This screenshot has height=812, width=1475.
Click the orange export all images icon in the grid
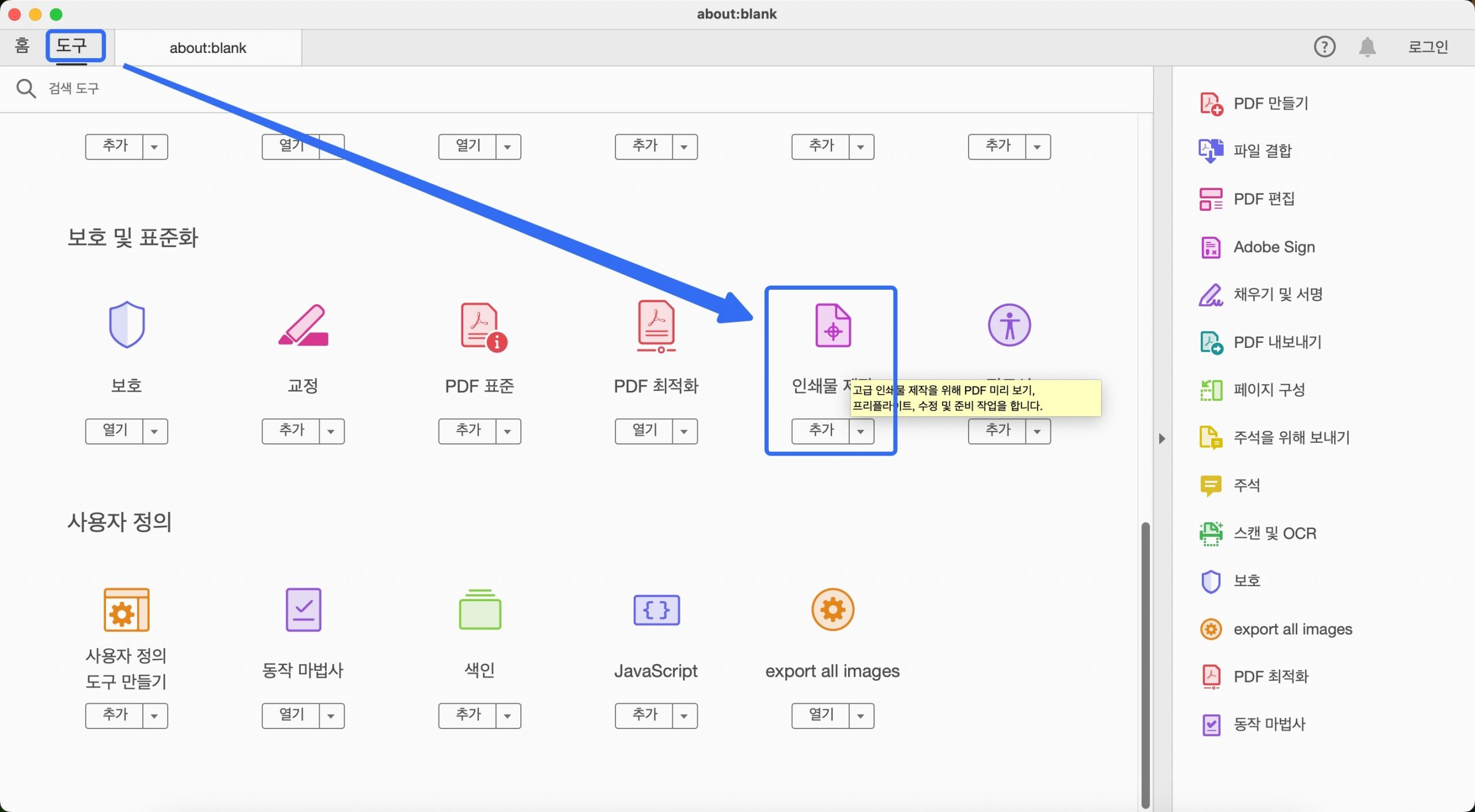833,609
